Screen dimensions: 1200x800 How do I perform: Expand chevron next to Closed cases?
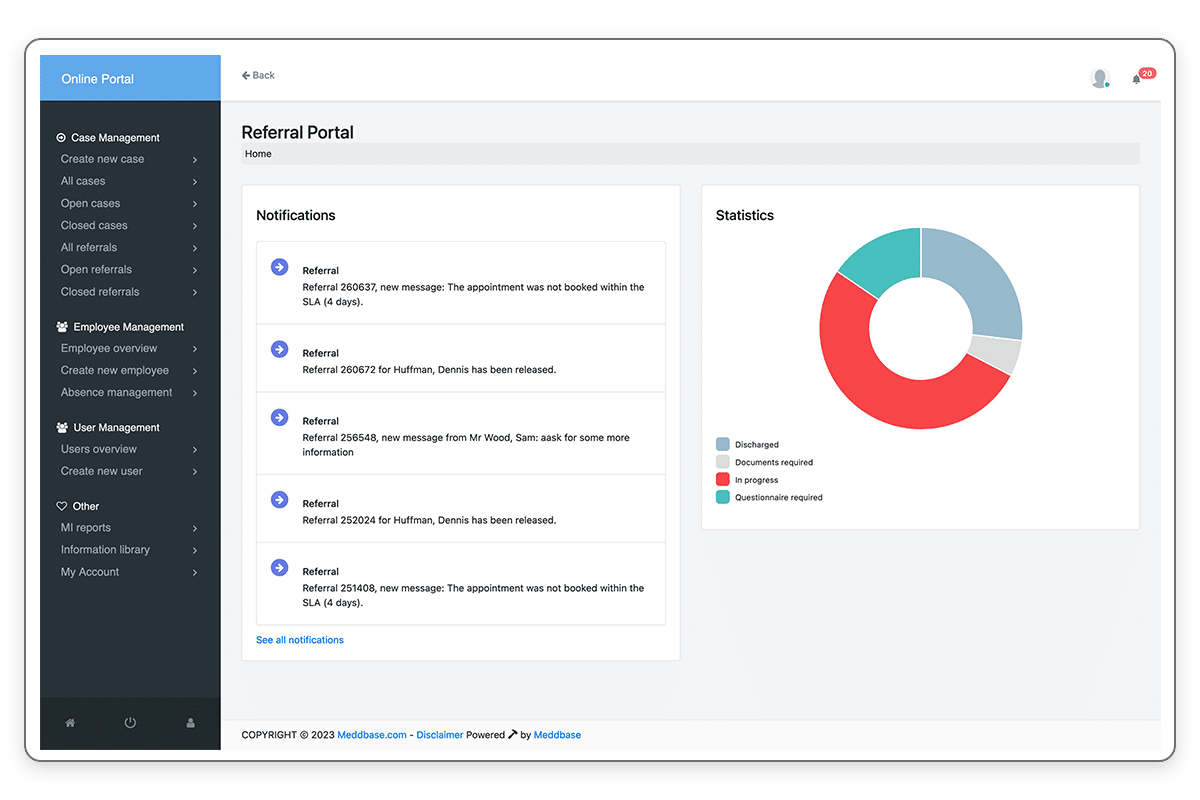(195, 226)
